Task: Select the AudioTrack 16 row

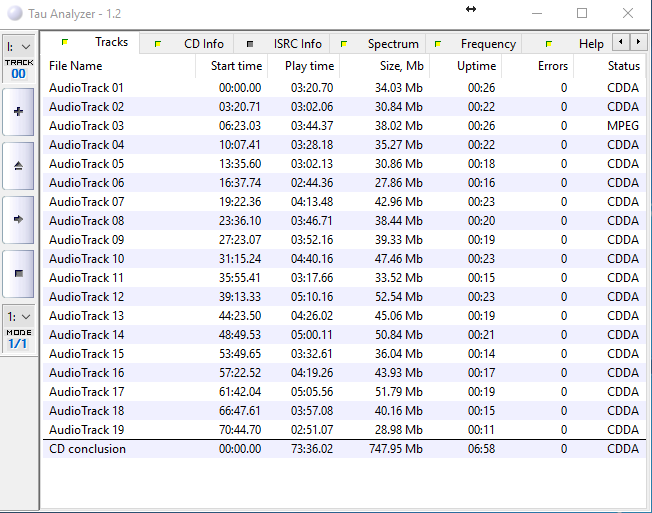Action: 344,373
